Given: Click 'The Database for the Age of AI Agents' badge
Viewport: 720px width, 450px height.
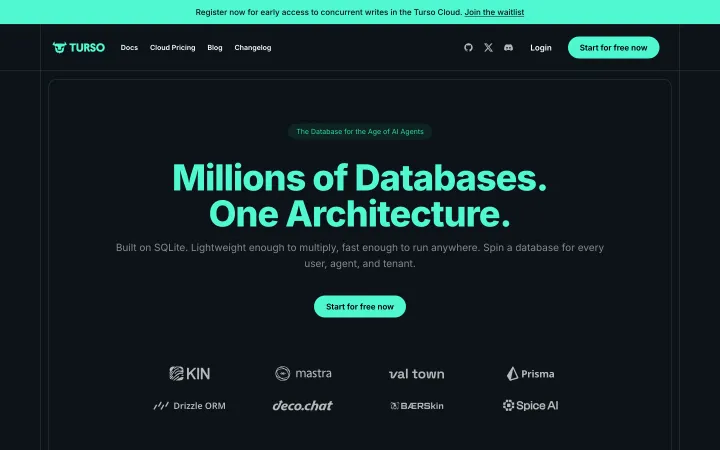Looking at the screenshot, I should pyautogui.click(x=360, y=131).
